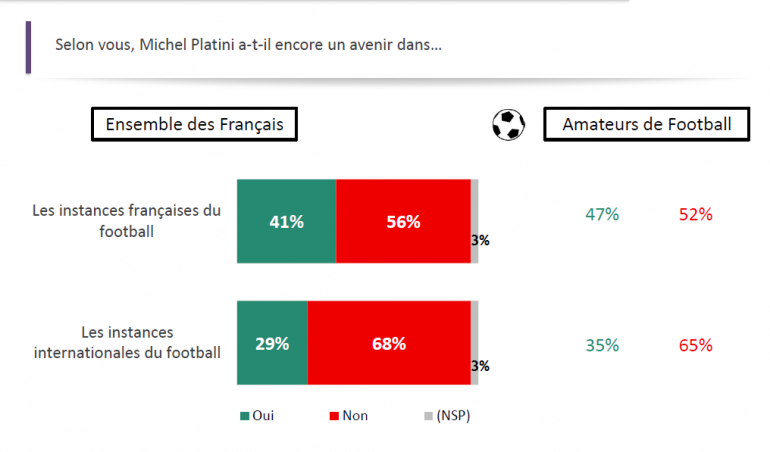770x452 pixels.
Task: Click the "Ensemble des Français" header box
Action: click(x=194, y=124)
